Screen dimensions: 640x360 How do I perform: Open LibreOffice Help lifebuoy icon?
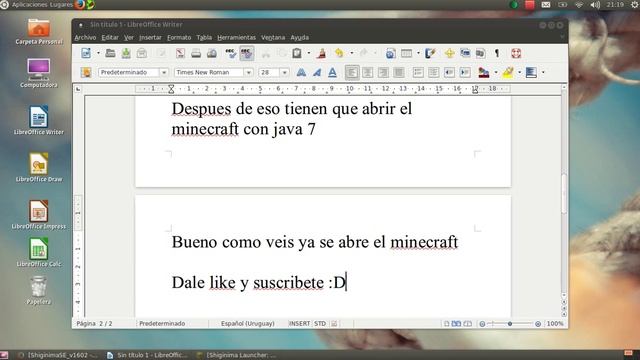click(516, 53)
